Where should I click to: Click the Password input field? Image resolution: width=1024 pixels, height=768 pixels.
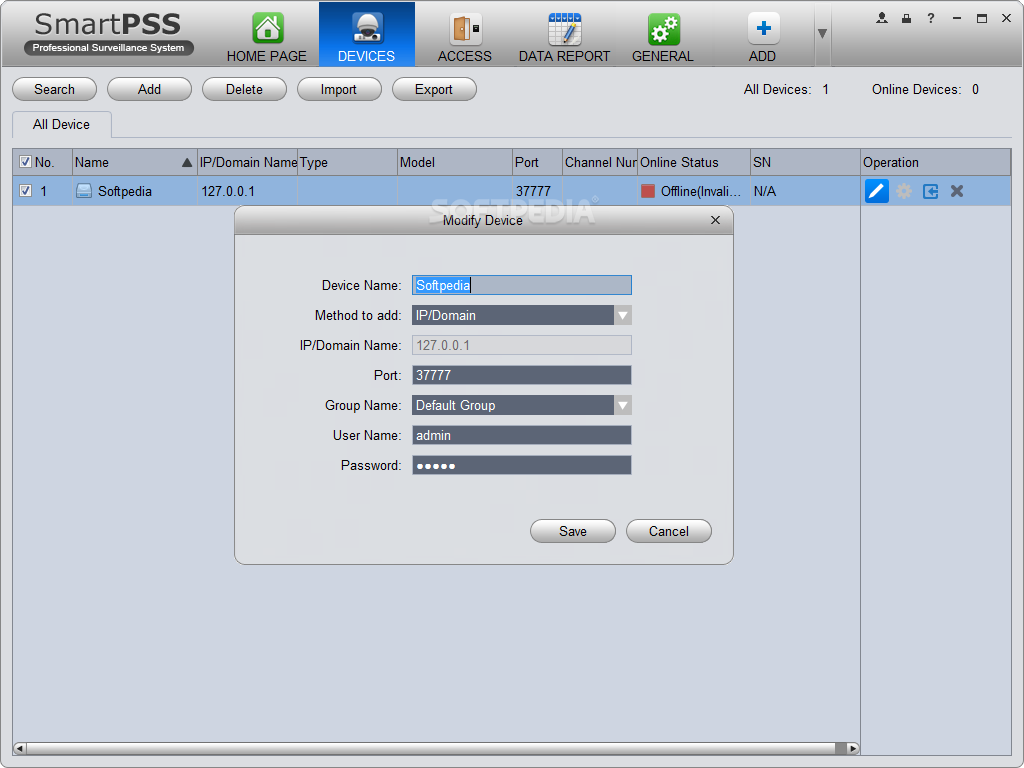click(x=521, y=466)
